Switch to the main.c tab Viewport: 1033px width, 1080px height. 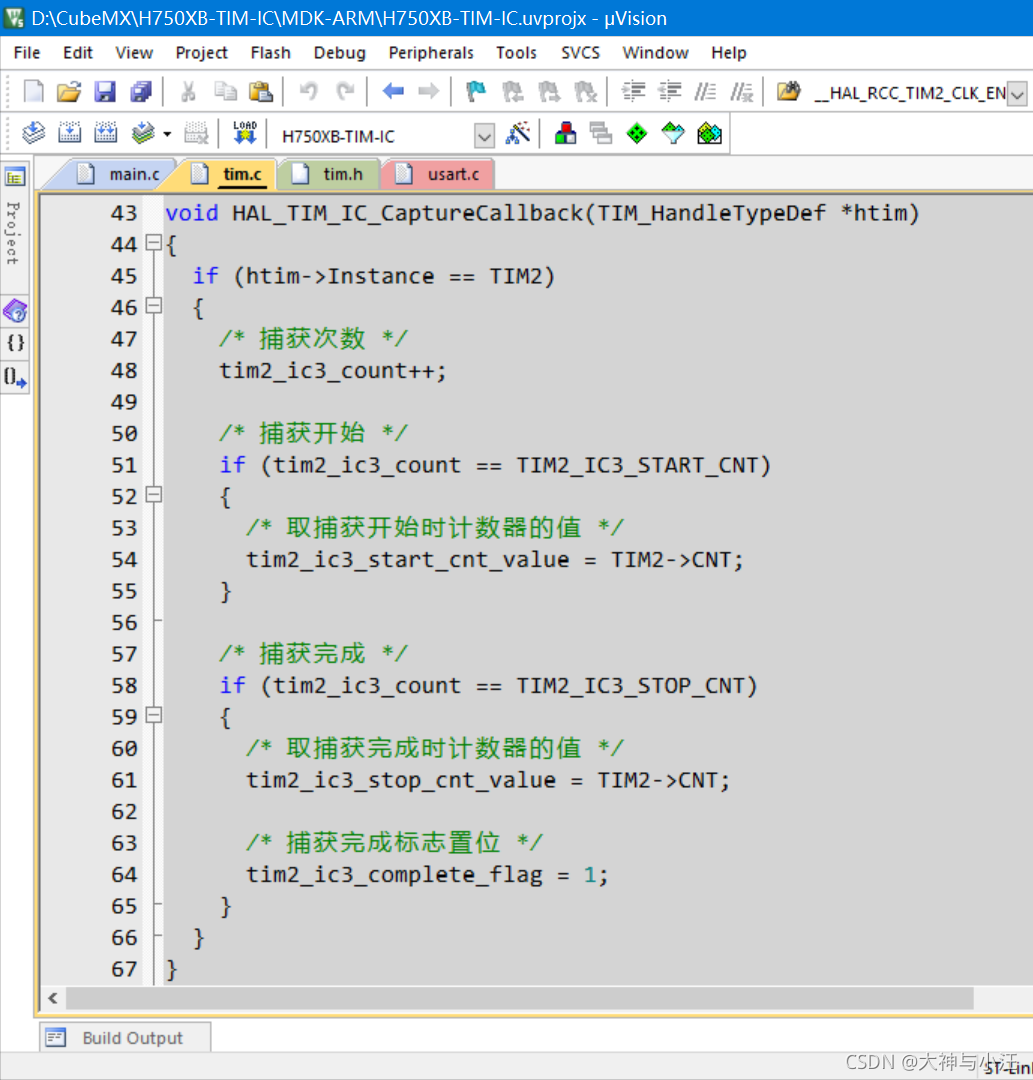point(117,174)
